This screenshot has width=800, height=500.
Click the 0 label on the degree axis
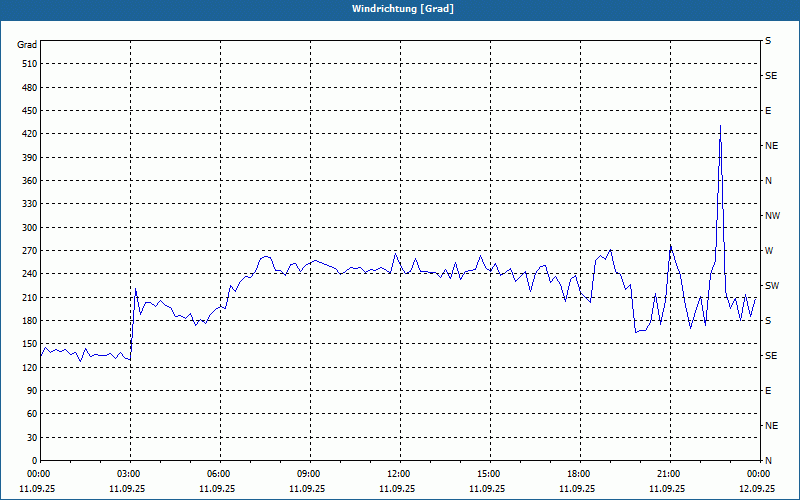(35, 461)
